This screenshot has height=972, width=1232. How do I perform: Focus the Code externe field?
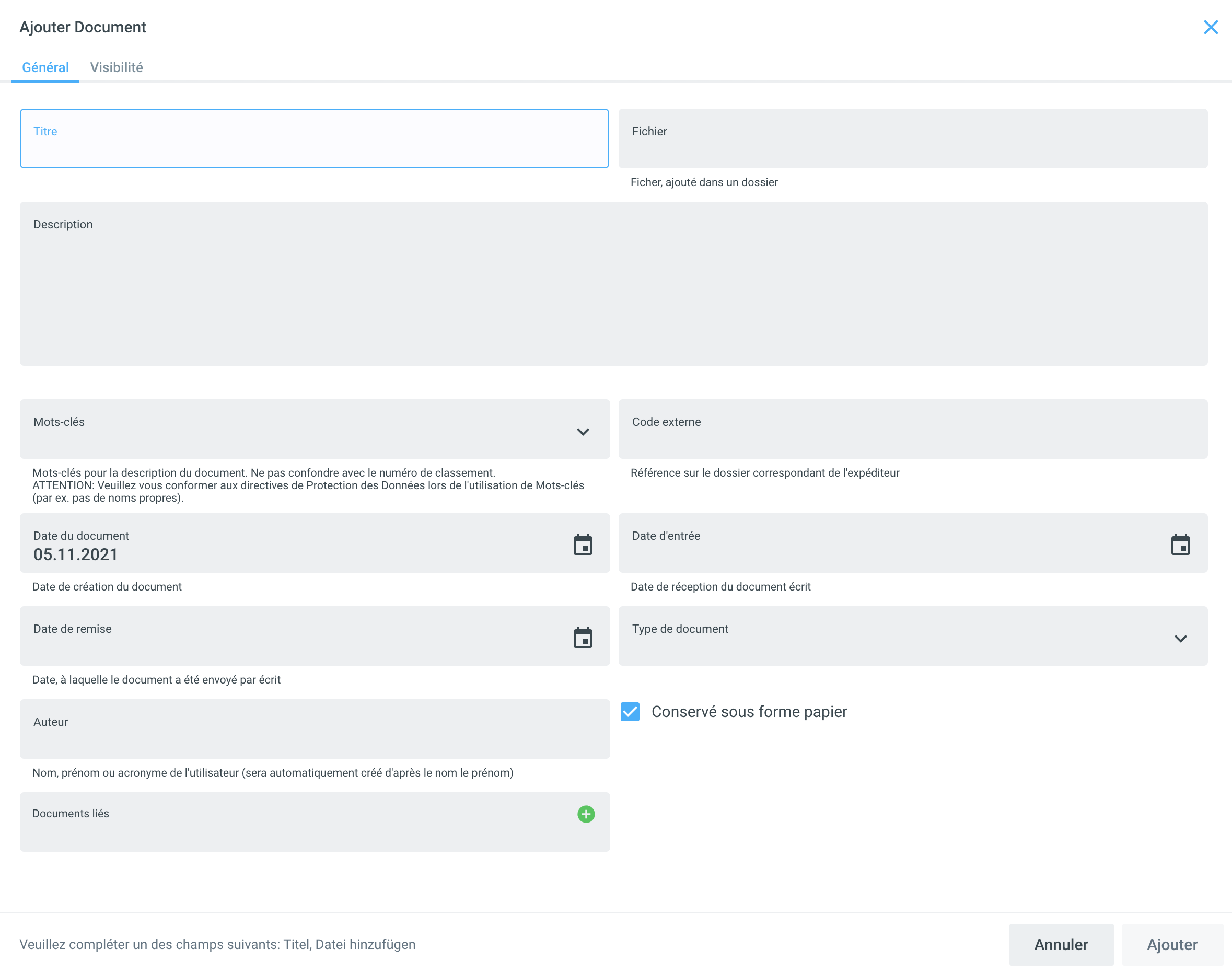tap(912, 430)
